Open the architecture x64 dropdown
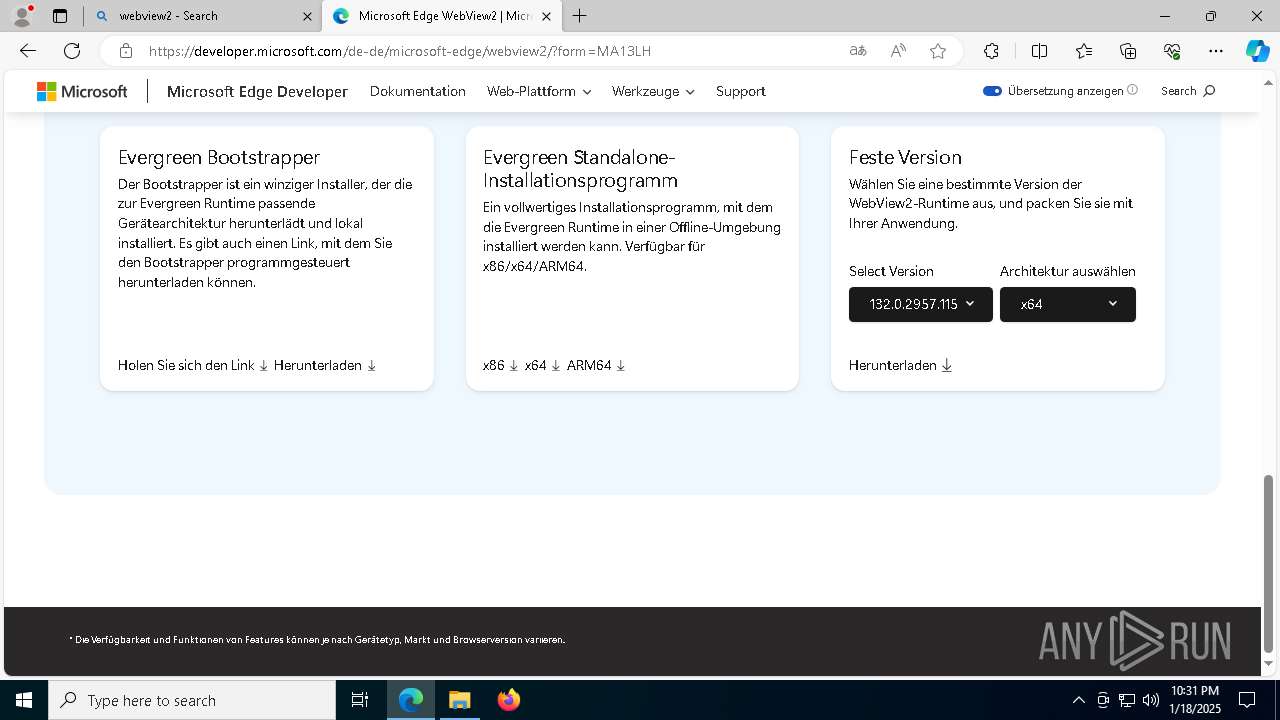 coord(1068,304)
